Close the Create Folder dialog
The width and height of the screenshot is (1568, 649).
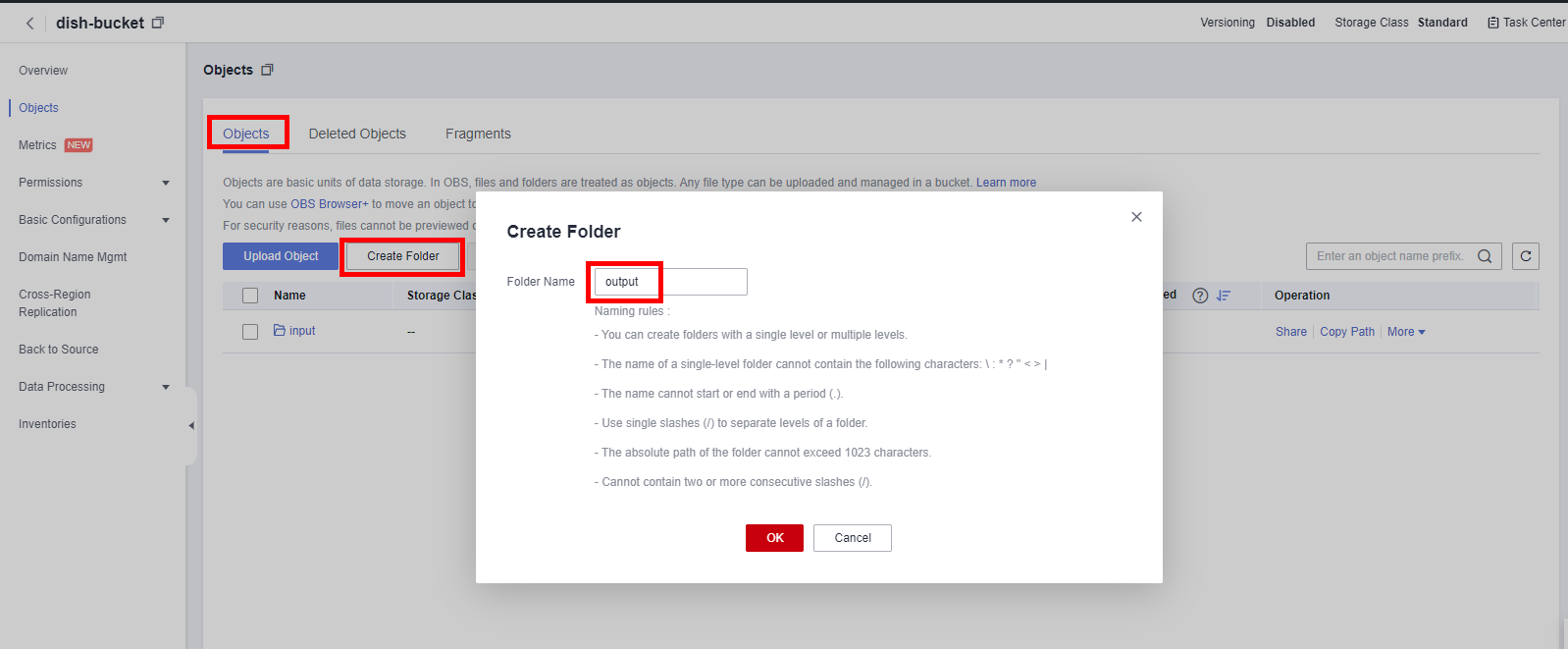tap(1136, 217)
